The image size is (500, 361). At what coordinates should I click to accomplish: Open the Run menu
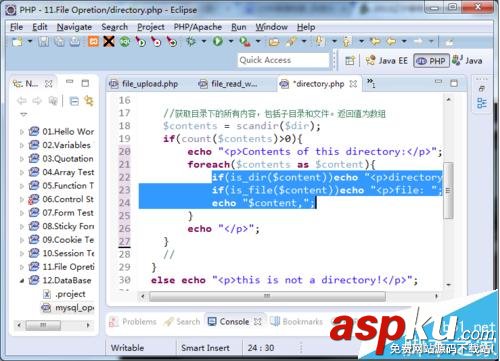tap(239, 27)
